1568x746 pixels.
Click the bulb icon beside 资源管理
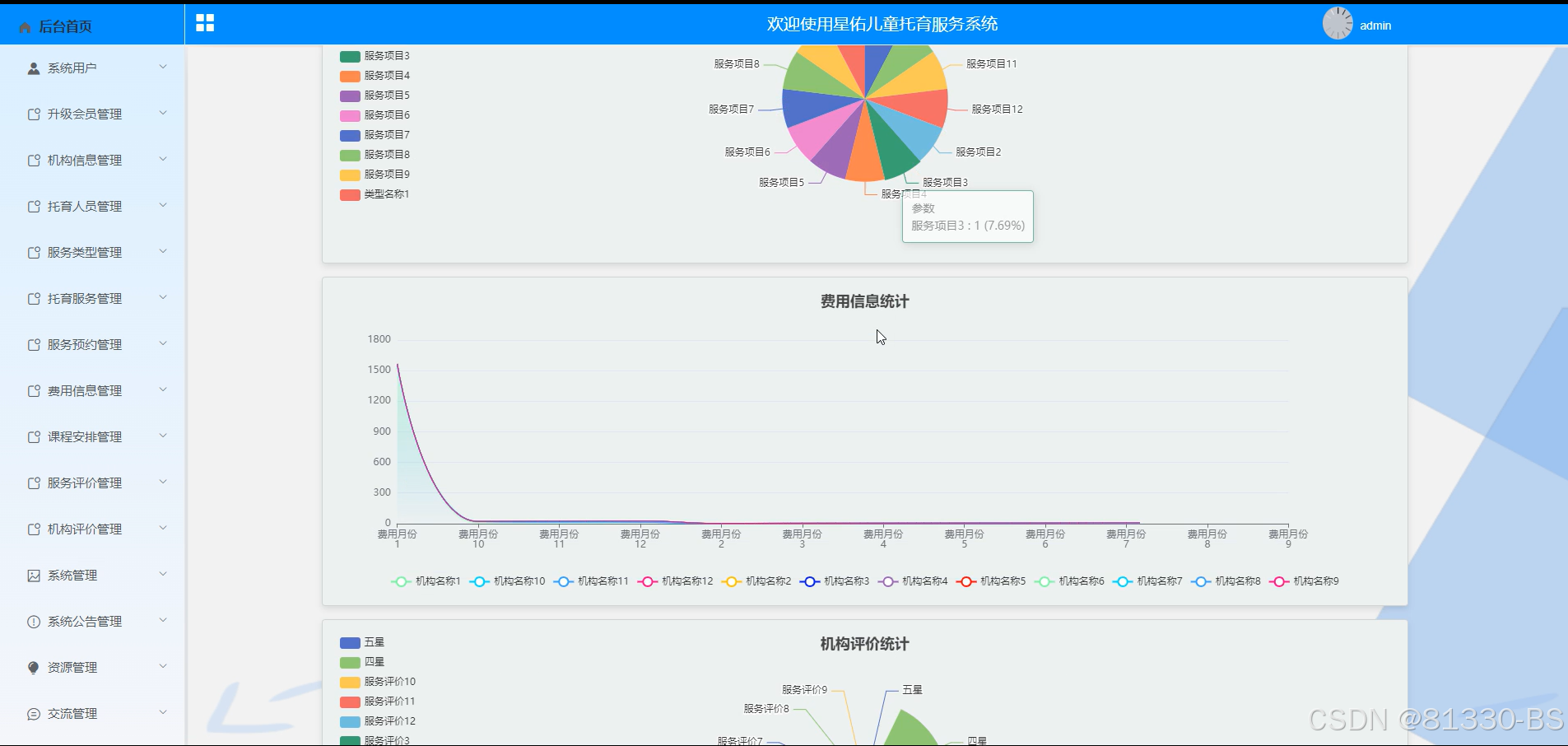point(34,668)
